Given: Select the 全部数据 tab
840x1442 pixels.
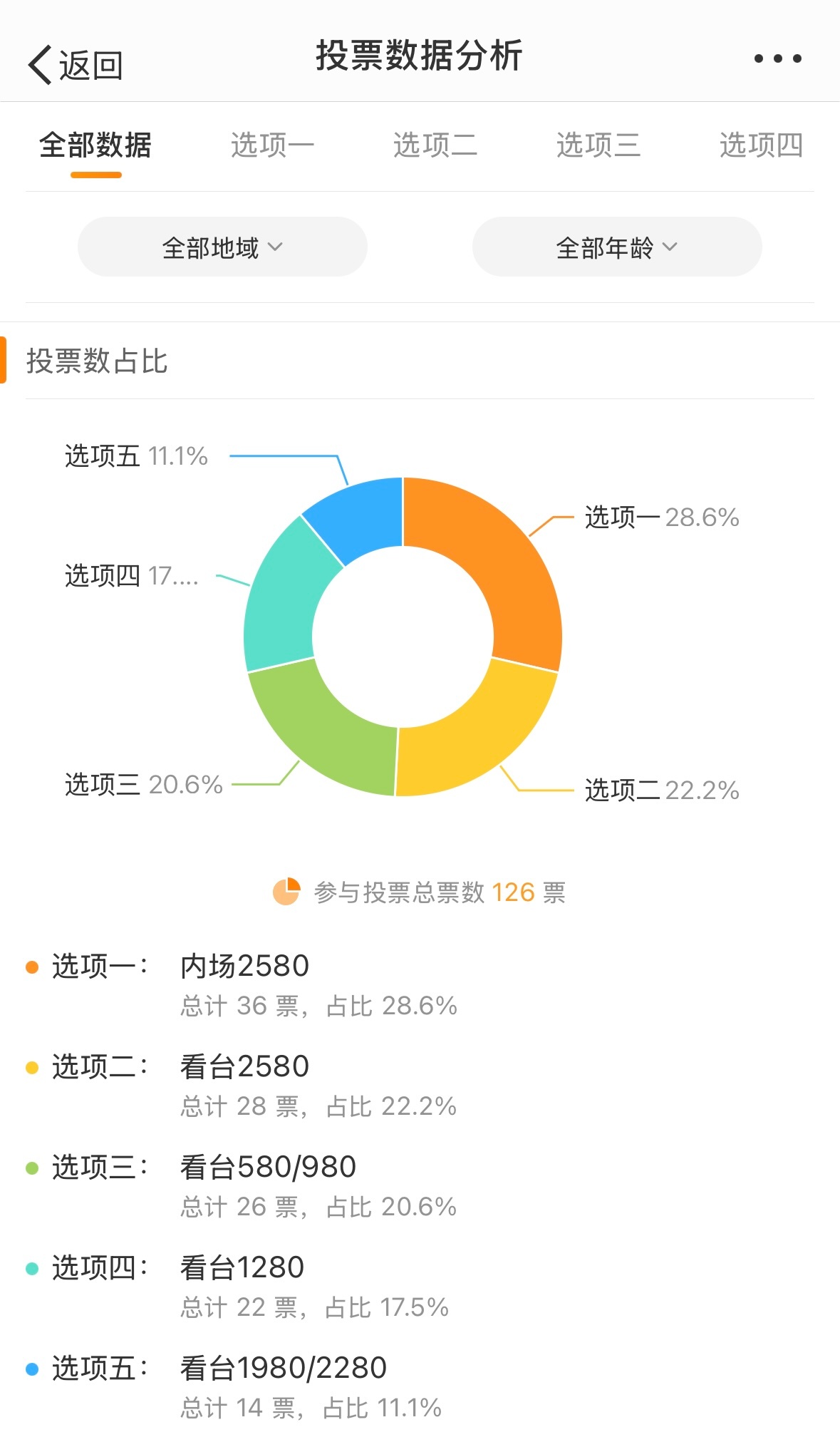Looking at the screenshot, I should click(x=97, y=145).
